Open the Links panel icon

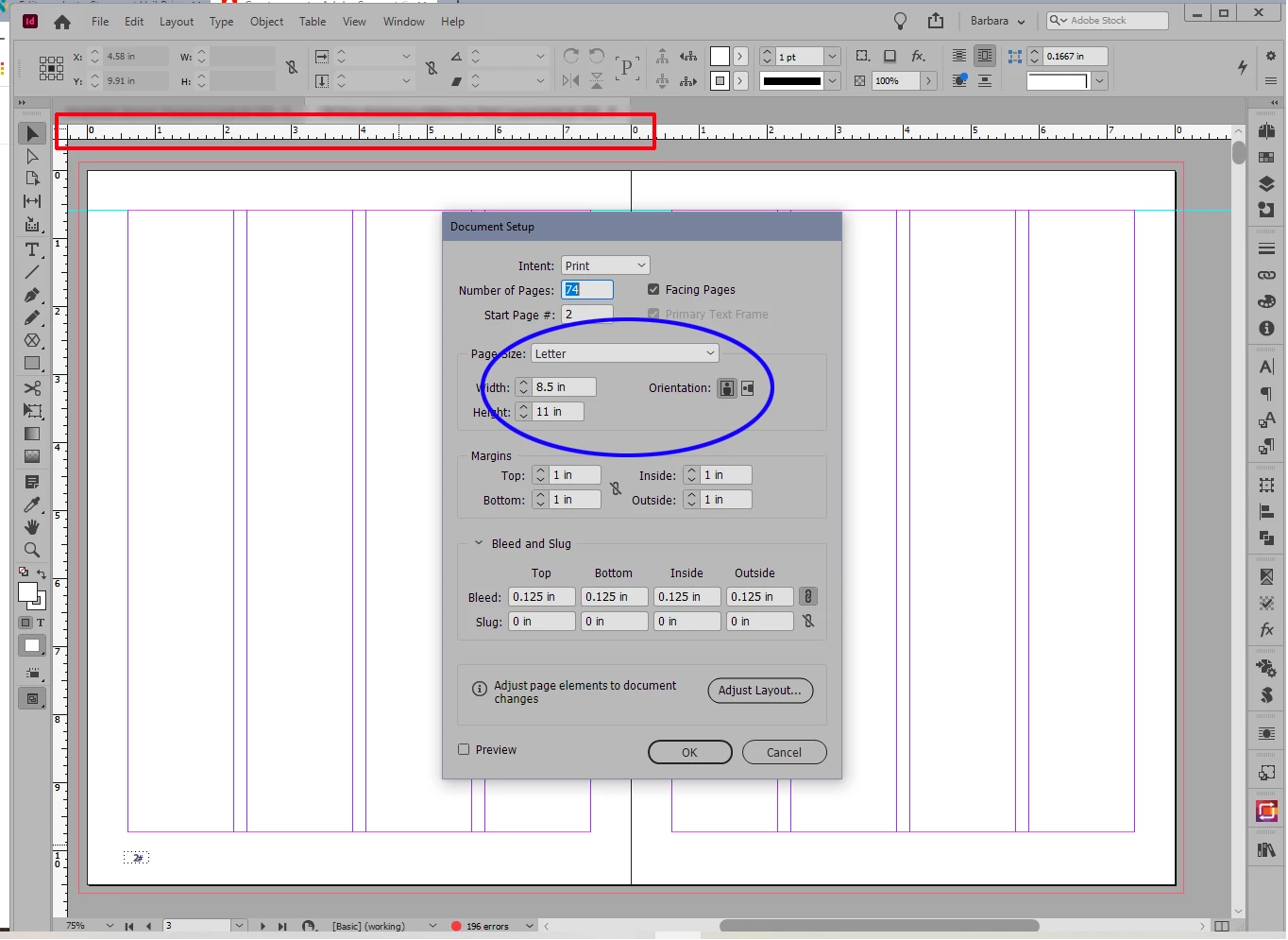click(x=1266, y=275)
